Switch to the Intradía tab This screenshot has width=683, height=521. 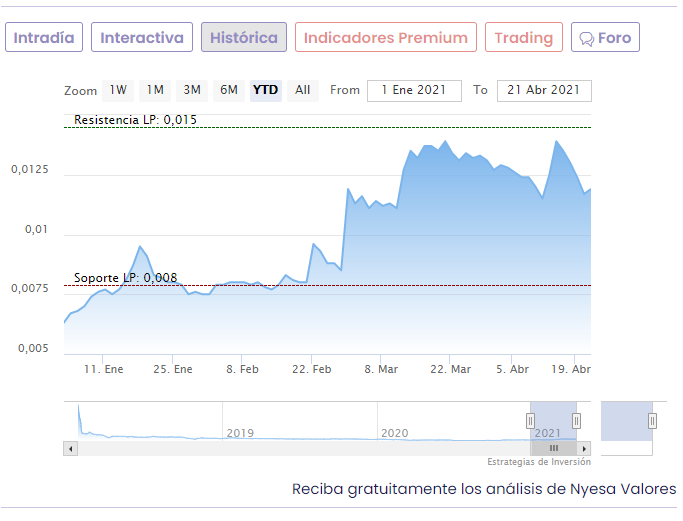pyautogui.click(x=44, y=37)
